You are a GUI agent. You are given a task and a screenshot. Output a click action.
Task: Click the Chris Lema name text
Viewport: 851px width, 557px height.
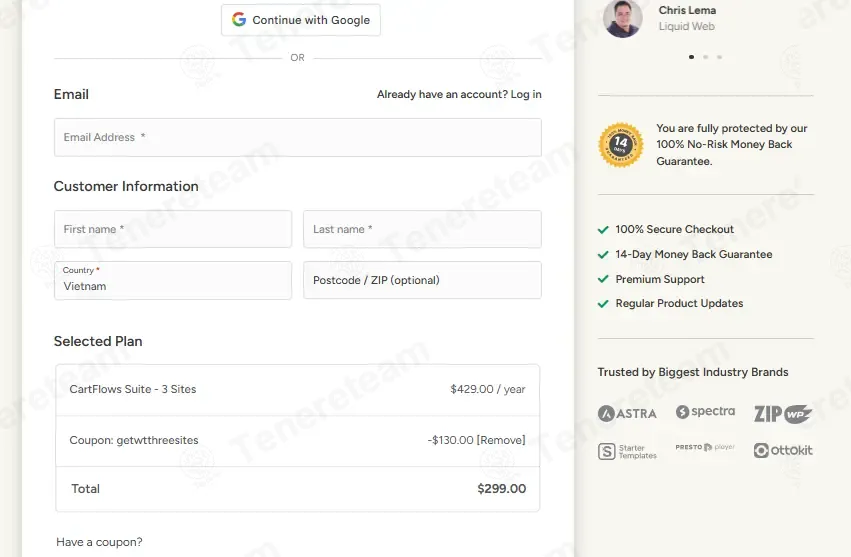(687, 10)
